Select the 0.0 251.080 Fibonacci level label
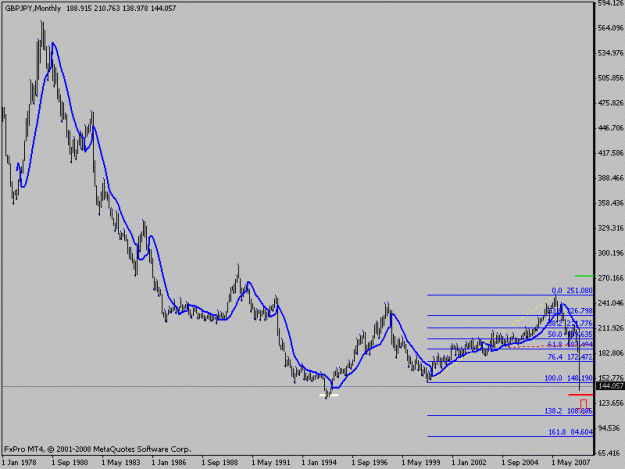The width and height of the screenshot is (625, 469). [x=572, y=291]
